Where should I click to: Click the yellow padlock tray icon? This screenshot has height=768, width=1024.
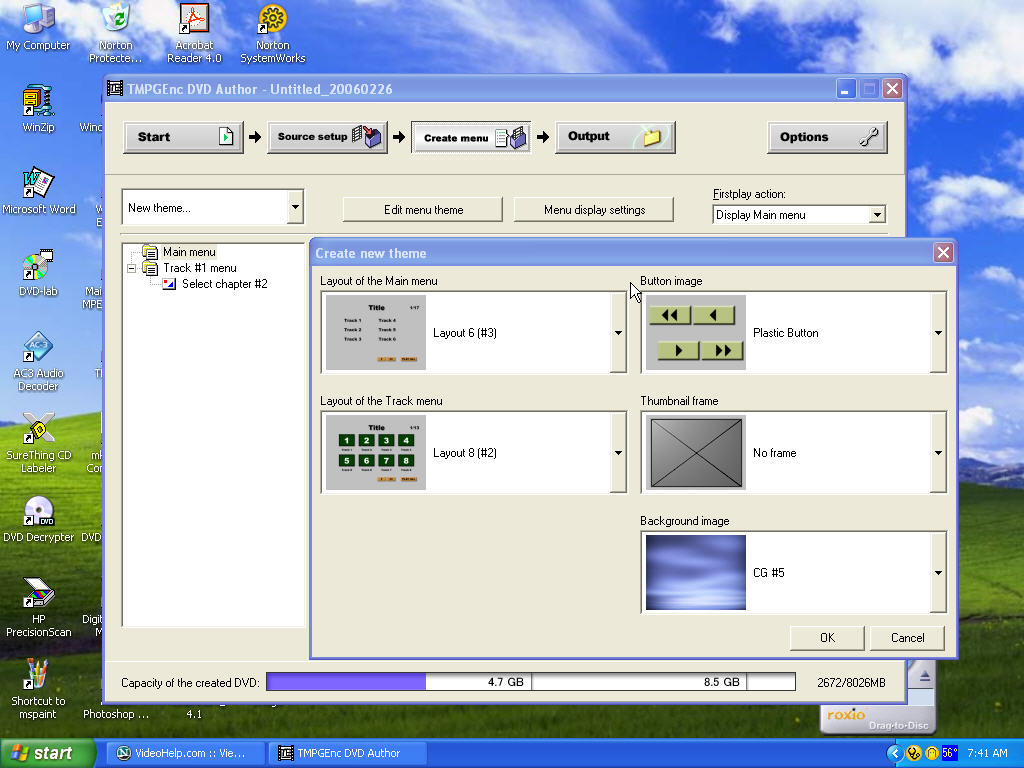pos(932,753)
